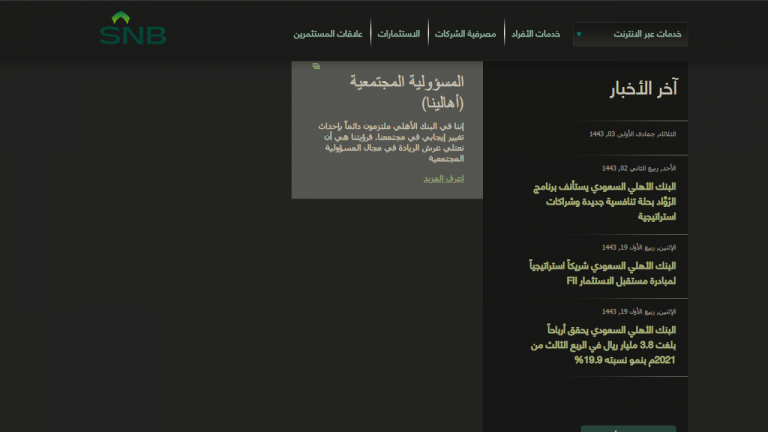The width and height of the screenshot is (768, 432).
Task: Open the خدمات عبر الانترنت dropdown
Action: coord(630,34)
